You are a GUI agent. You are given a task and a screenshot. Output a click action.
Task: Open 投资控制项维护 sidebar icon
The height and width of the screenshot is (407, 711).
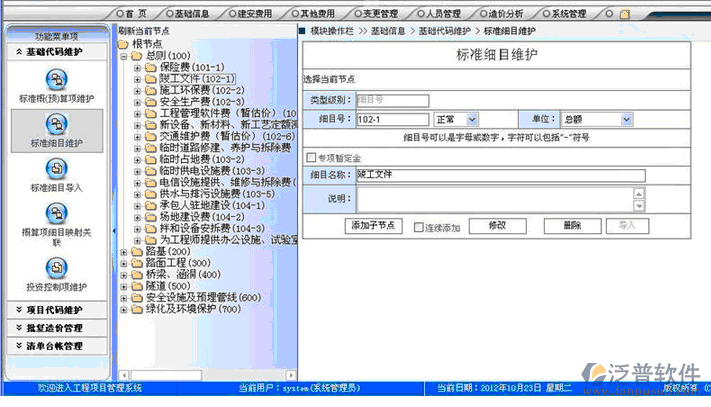coord(57,267)
